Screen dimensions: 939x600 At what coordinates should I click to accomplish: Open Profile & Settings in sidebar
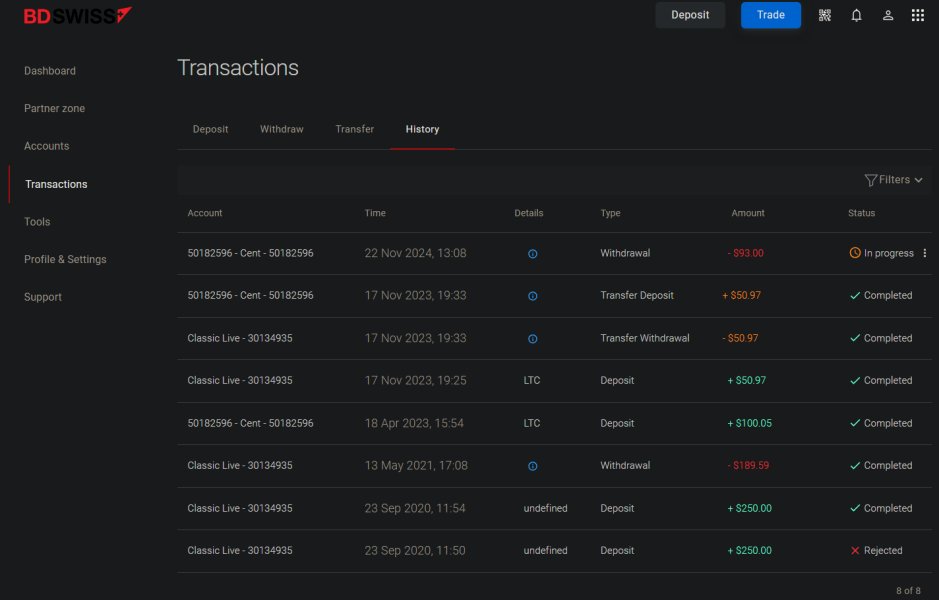(65, 259)
